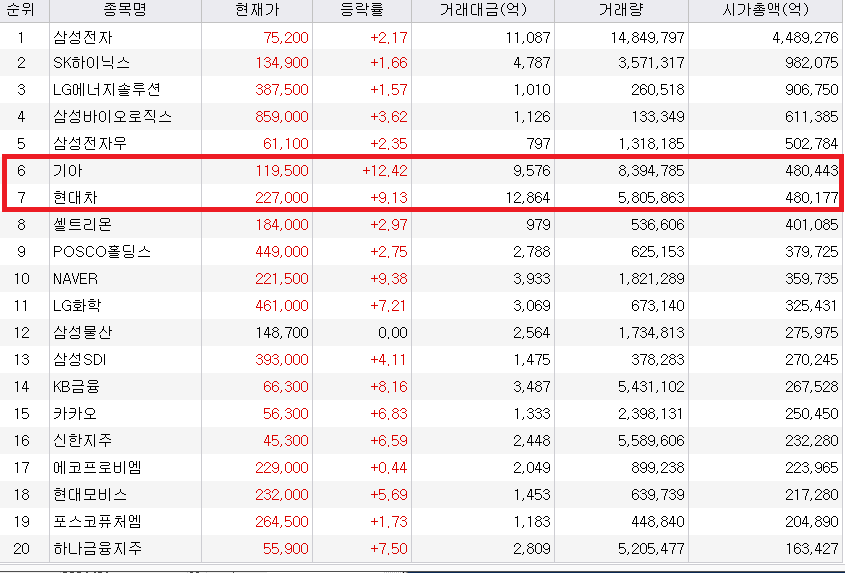The image size is (845, 573).
Task: Click the 982,075 market cap cell
Action: pos(812,63)
